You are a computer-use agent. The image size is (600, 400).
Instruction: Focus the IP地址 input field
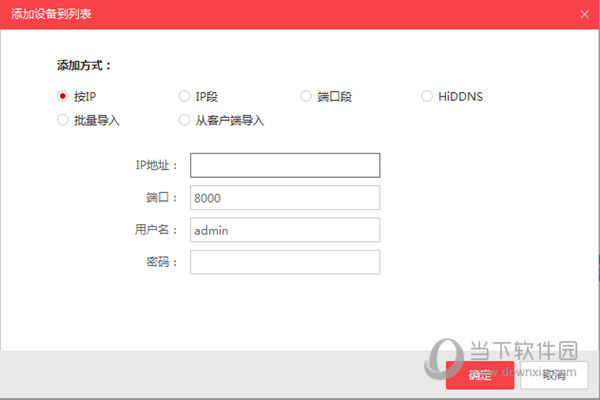285,165
